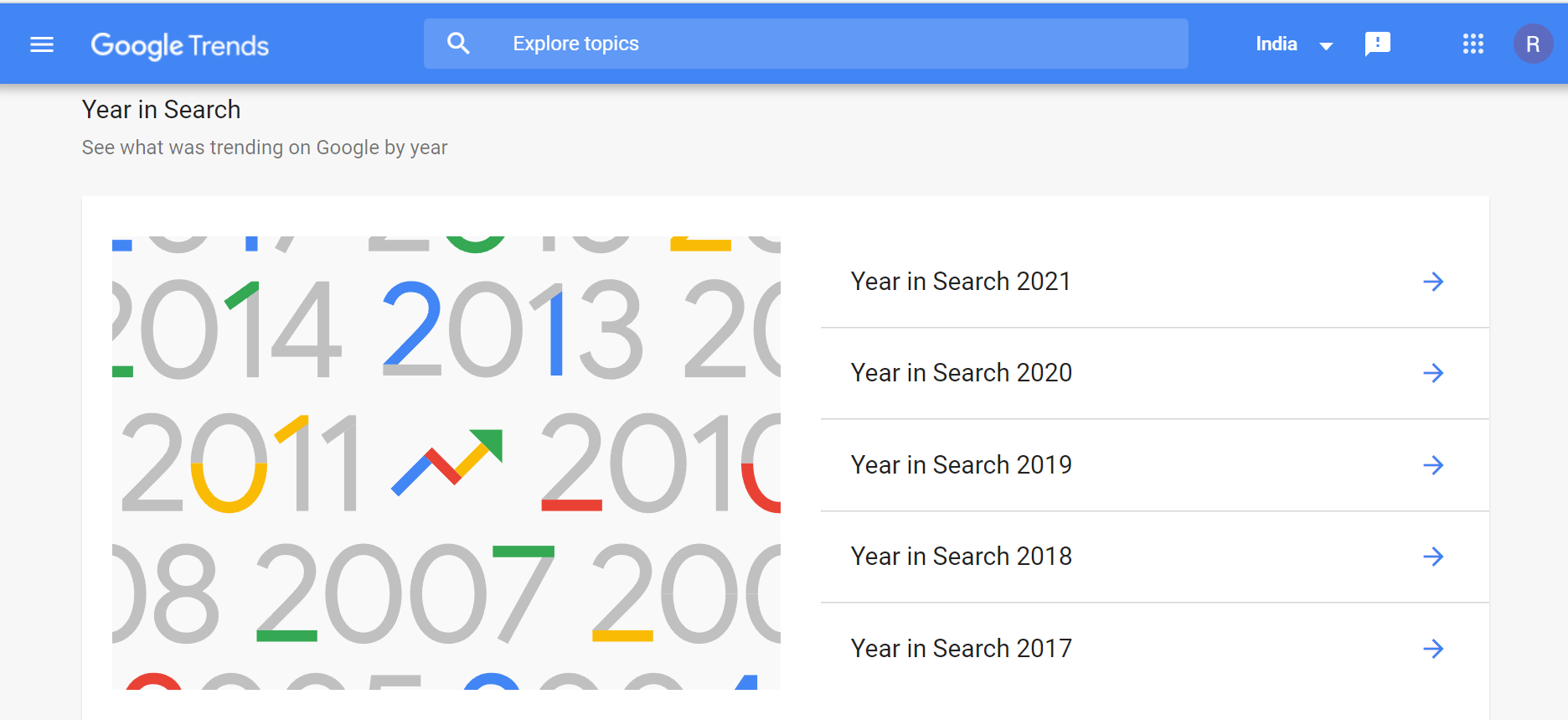Click arrow next to Year in Search 2018
1568x720 pixels.
click(1433, 557)
